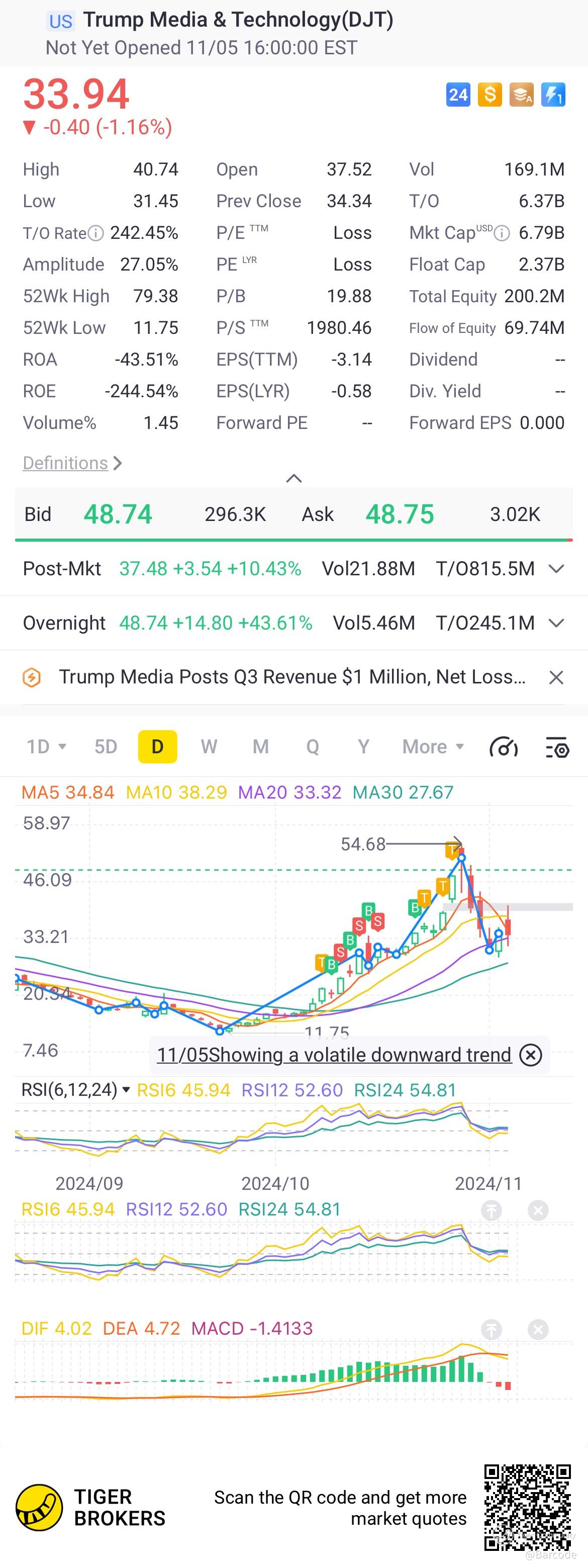This screenshot has width=588, height=1568.
Task: Tap the orange dollar sign badge
Action: [x=489, y=95]
